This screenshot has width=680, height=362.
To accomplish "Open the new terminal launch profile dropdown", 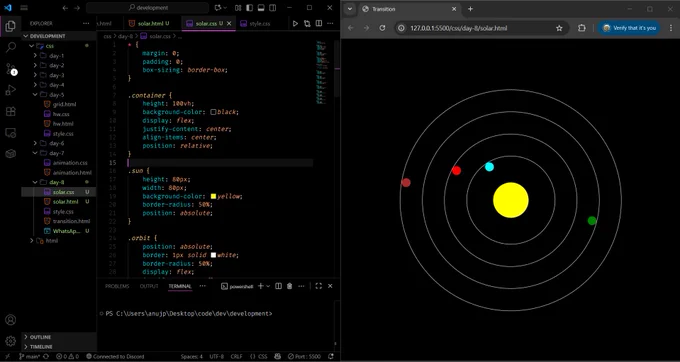I will pos(268,286).
